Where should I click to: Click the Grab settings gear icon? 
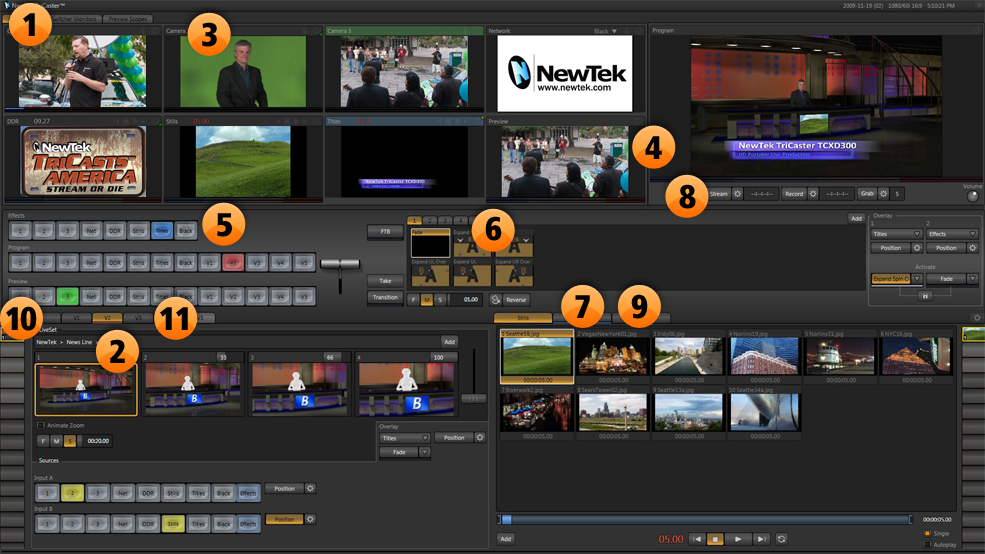(883, 194)
